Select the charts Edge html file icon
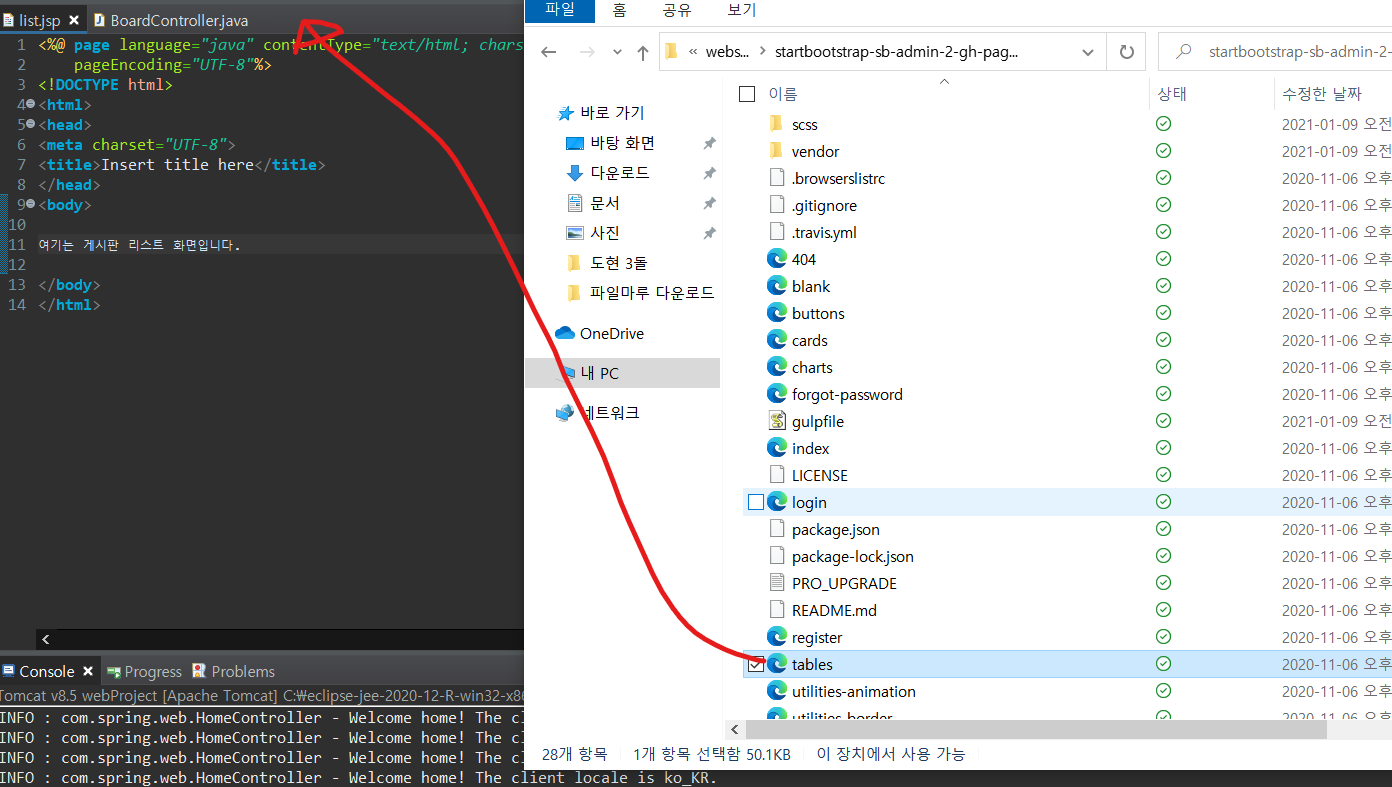 [777, 367]
